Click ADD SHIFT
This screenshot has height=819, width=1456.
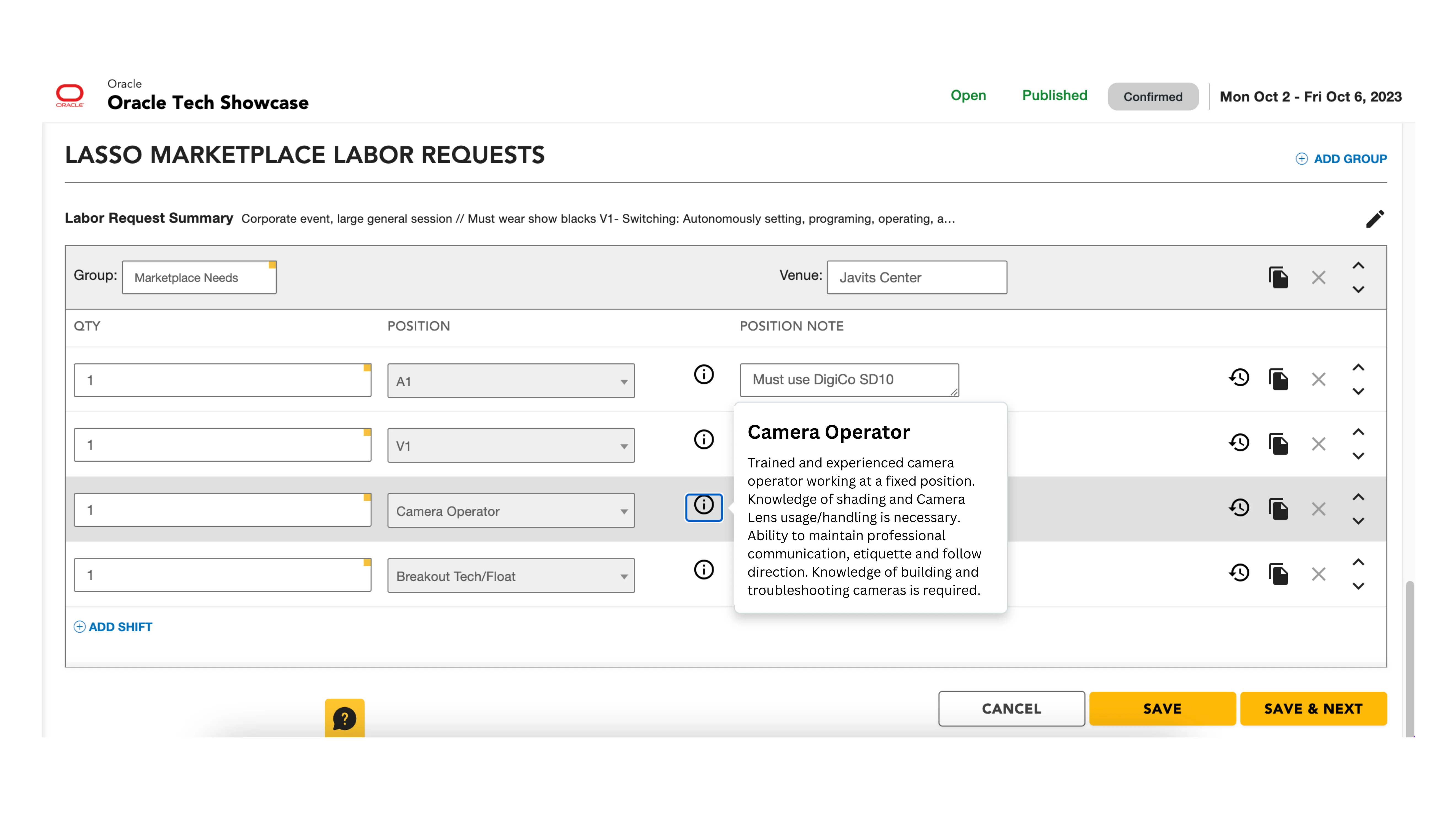[x=113, y=627]
